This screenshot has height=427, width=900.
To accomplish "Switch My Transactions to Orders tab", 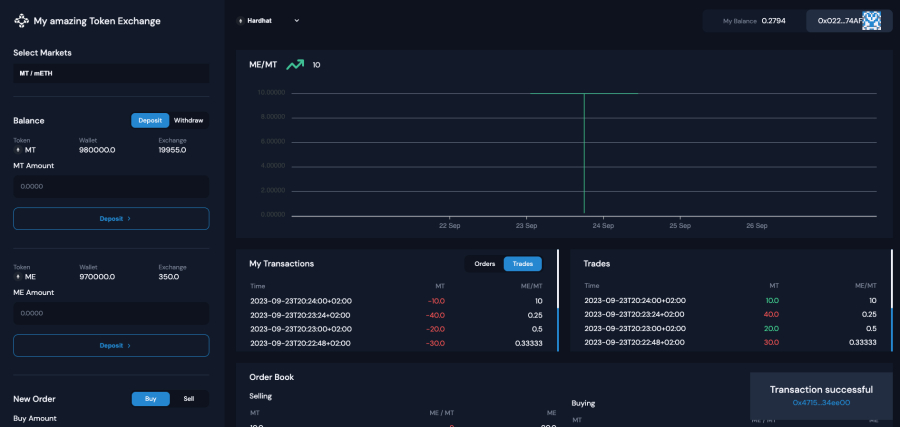I will (484, 264).
